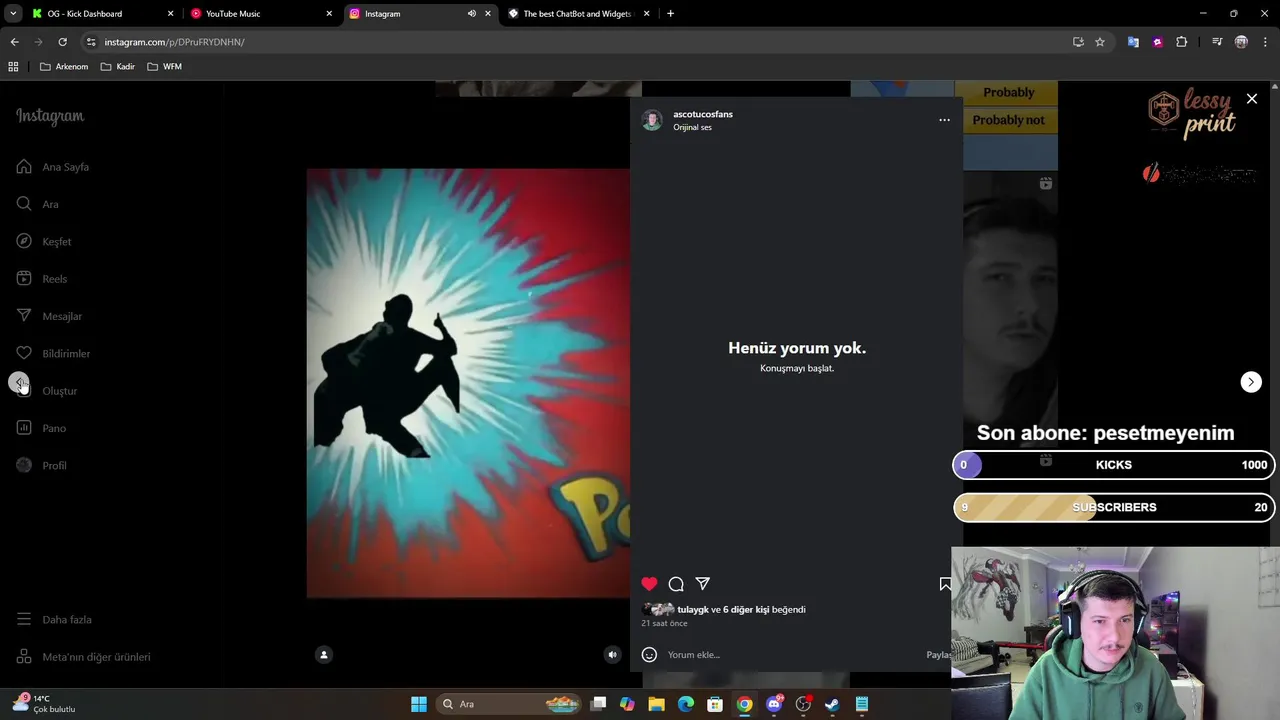Click the comment bubble icon

[x=676, y=584]
